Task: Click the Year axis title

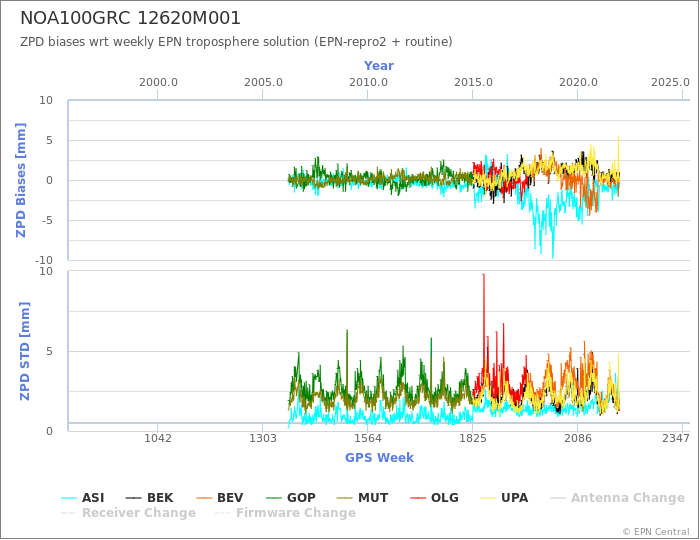Action: click(379, 66)
